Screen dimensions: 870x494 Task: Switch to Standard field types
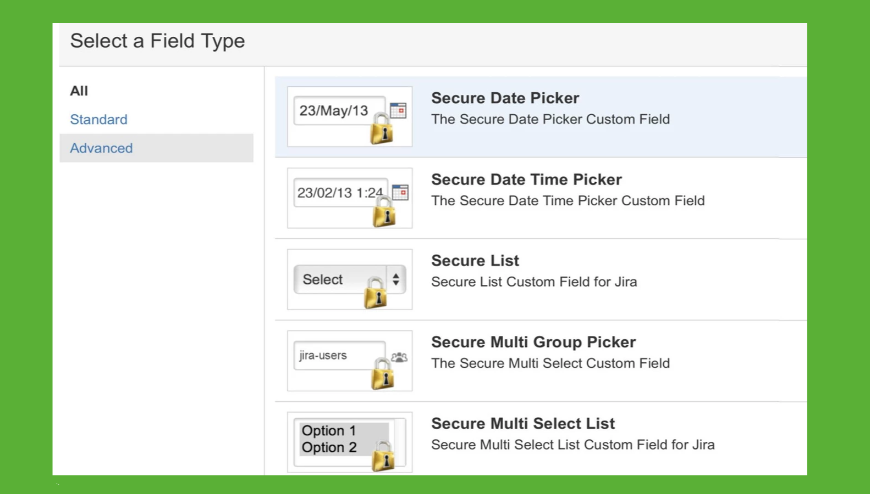click(x=99, y=120)
